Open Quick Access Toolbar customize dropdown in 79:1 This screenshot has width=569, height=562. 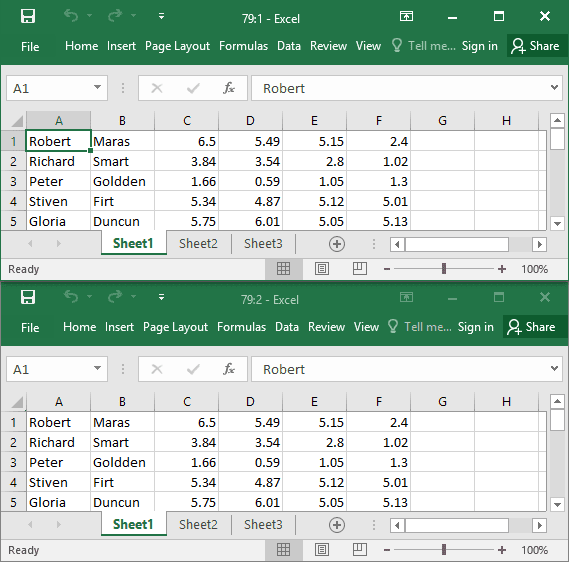pyautogui.click(x=161, y=16)
